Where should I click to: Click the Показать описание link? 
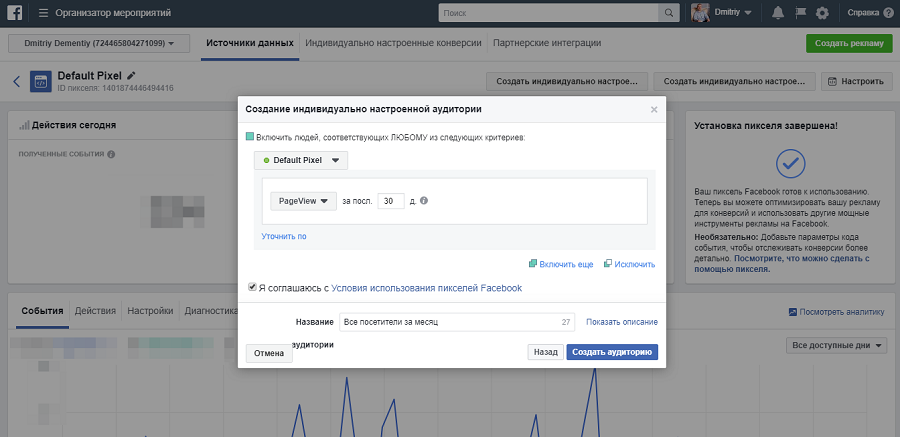[x=622, y=322]
